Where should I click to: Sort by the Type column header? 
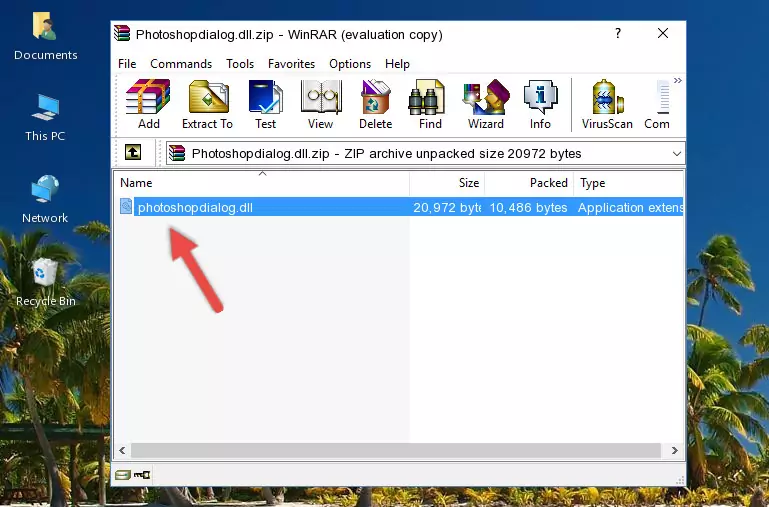tap(628, 183)
